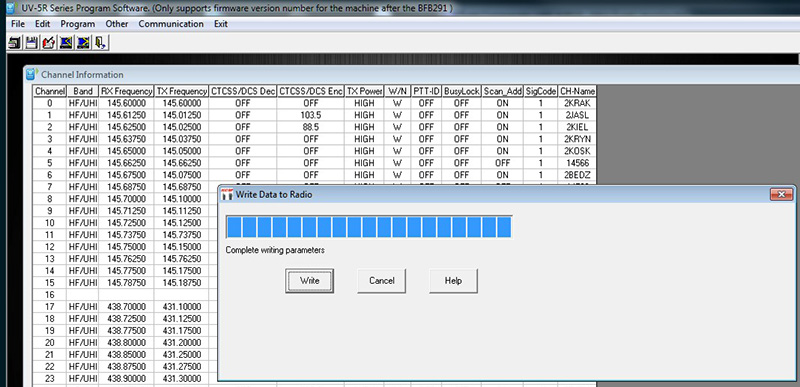Open the Other menu
Viewport: 800px width, 387px height.
point(117,24)
